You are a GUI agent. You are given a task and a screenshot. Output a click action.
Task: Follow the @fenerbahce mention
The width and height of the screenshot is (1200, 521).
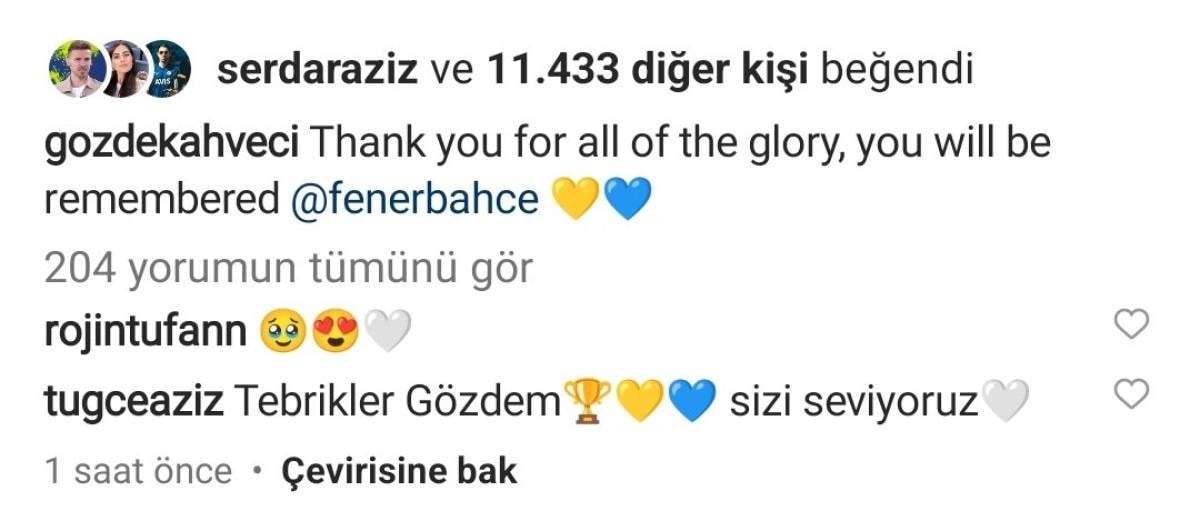(414, 201)
